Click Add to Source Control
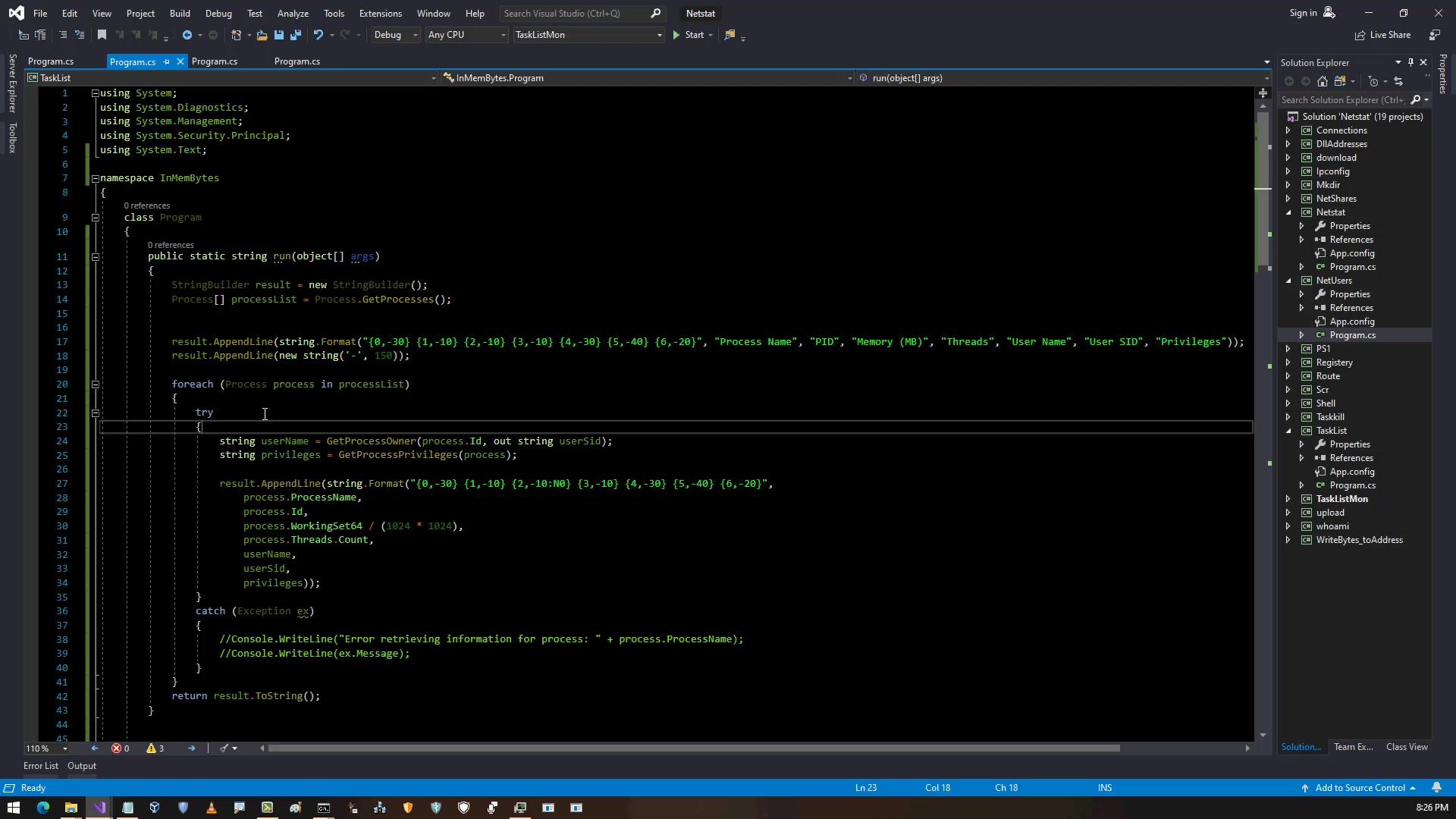Viewport: 1456px width, 819px height. pyautogui.click(x=1360, y=787)
